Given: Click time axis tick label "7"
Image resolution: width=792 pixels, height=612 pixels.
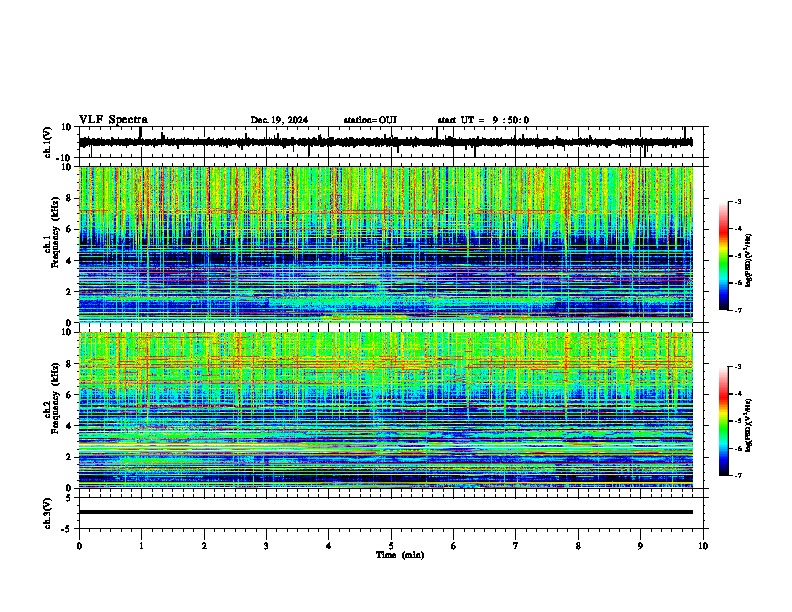Looking at the screenshot, I should pos(516,546).
